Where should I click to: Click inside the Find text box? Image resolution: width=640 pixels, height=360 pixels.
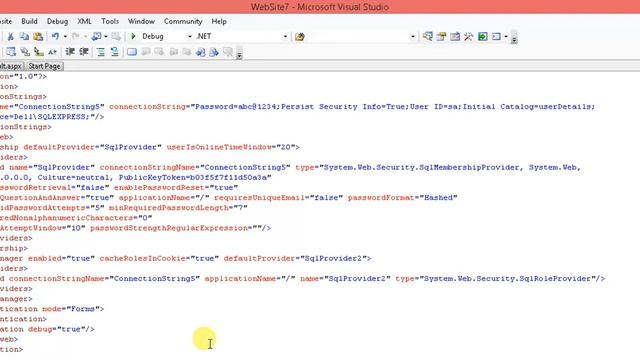tap(357, 37)
